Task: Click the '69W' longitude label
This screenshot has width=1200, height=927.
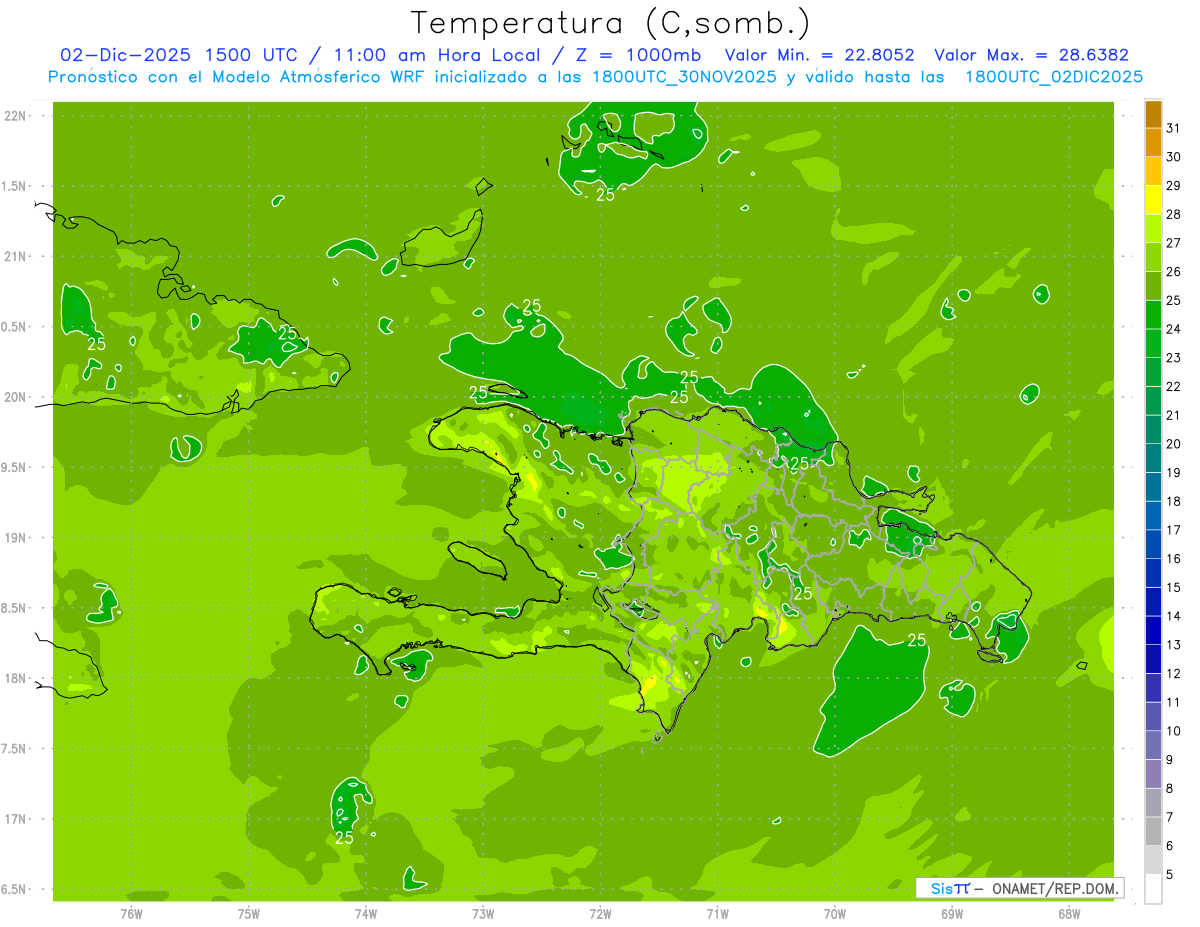Action: 952,913
